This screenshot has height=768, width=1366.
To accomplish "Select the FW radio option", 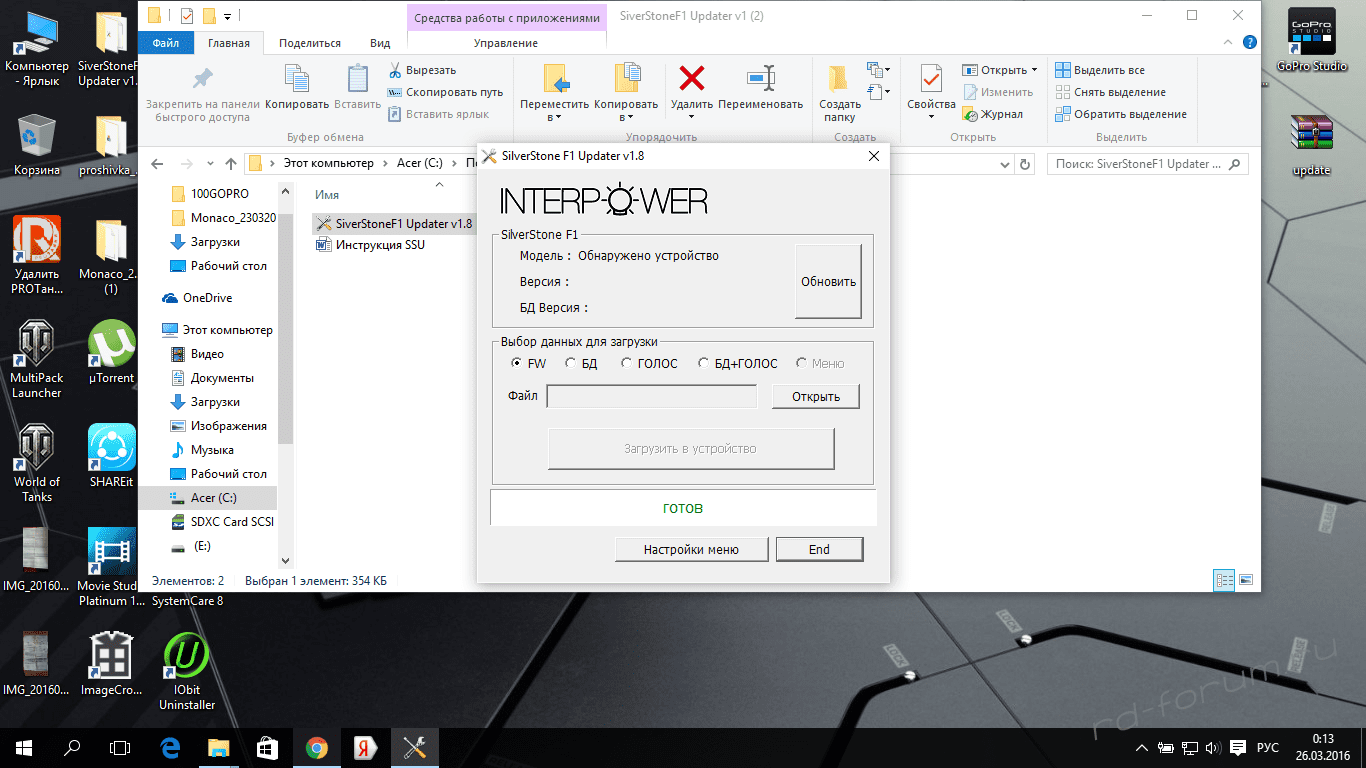I will pyautogui.click(x=528, y=364).
